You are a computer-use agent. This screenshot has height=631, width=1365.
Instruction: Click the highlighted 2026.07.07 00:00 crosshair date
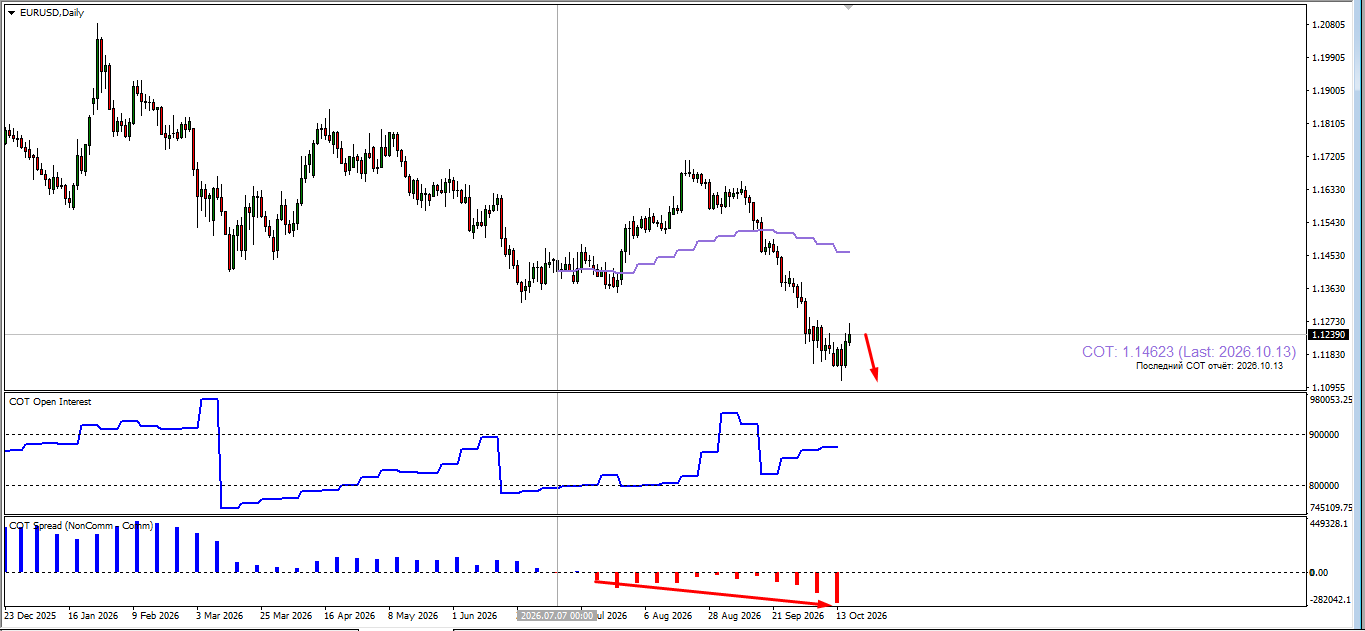(558, 616)
